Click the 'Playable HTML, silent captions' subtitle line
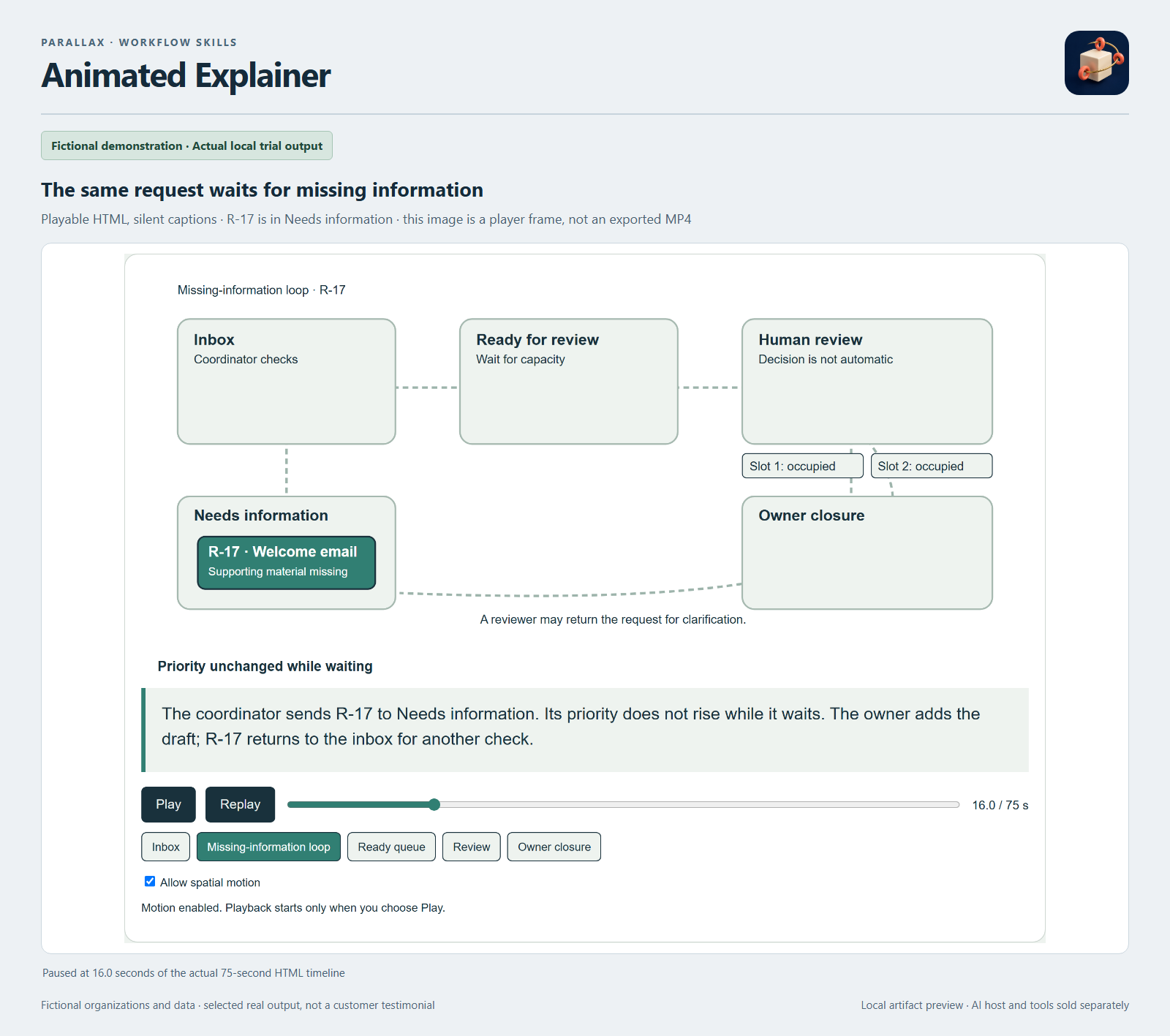This screenshot has width=1170, height=1036. point(366,219)
